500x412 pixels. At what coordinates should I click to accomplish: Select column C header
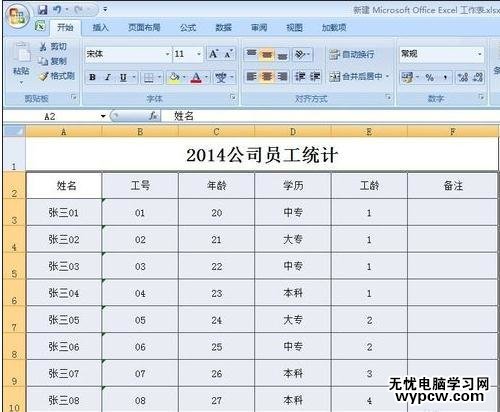click(216, 132)
